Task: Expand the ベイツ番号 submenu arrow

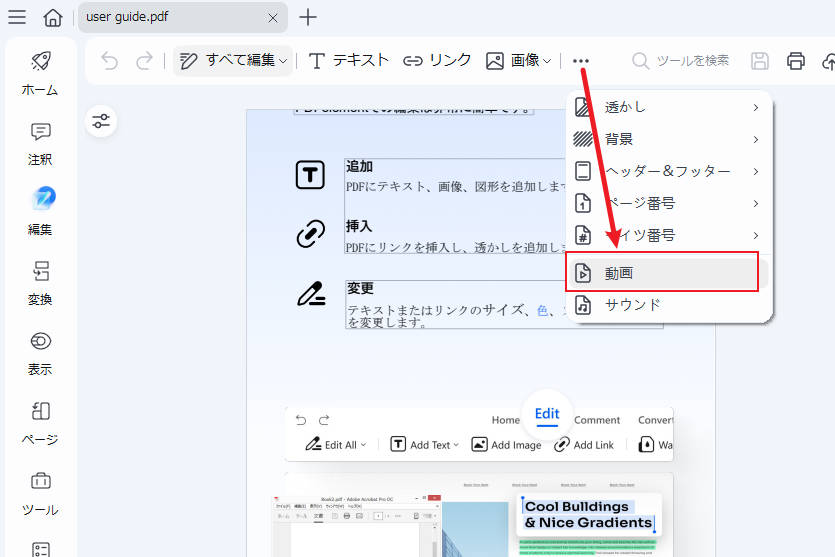Action: point(756,235)
